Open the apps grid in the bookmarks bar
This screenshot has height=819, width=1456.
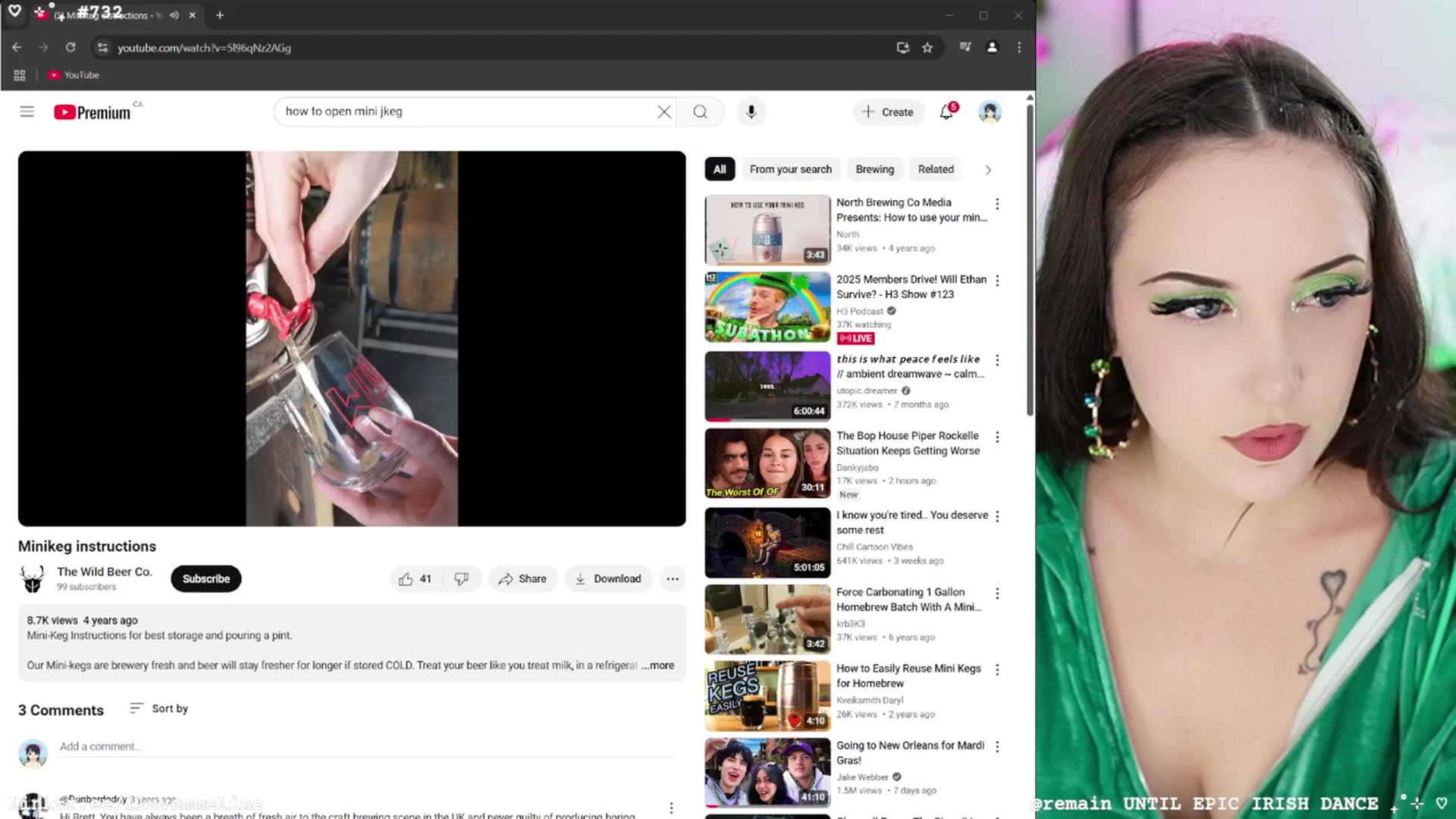click(x=20, y=75)
